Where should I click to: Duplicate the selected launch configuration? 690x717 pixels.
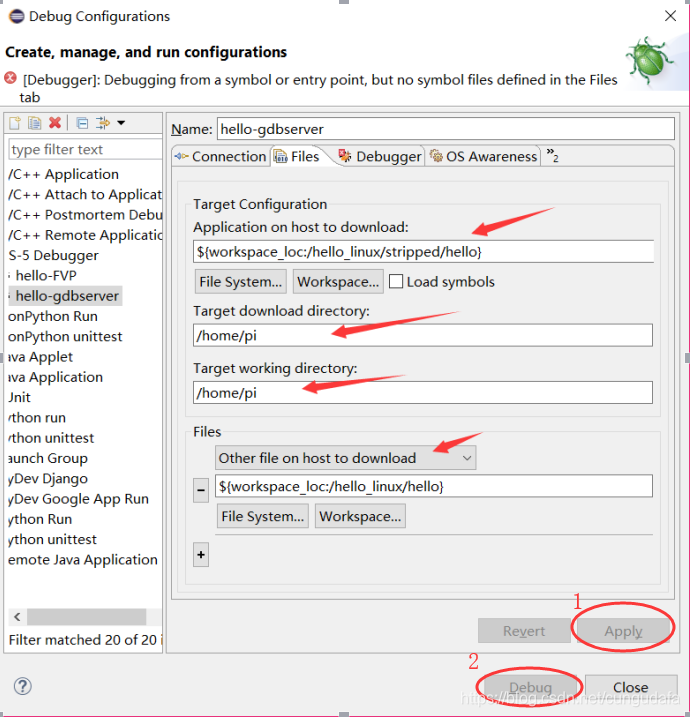35,123
